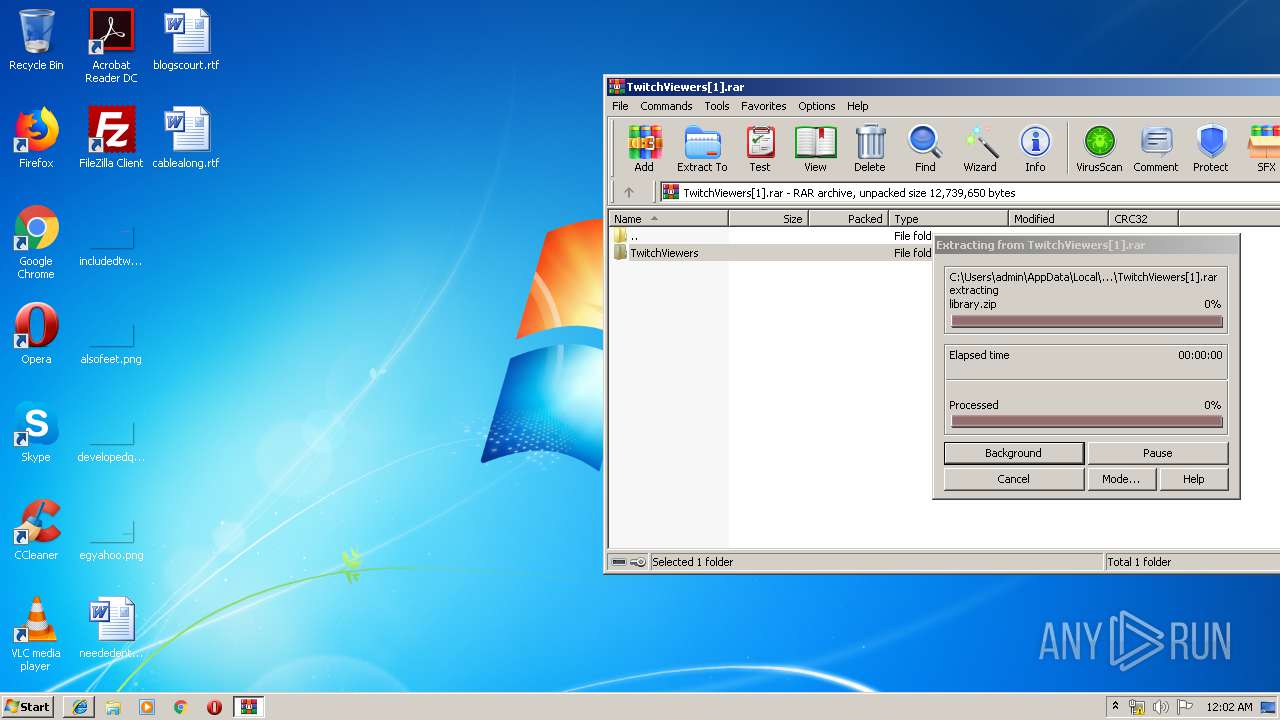This screenshot has height=720, width=1280.
Task: Click the Mode... button
Action: (1121, 479)
